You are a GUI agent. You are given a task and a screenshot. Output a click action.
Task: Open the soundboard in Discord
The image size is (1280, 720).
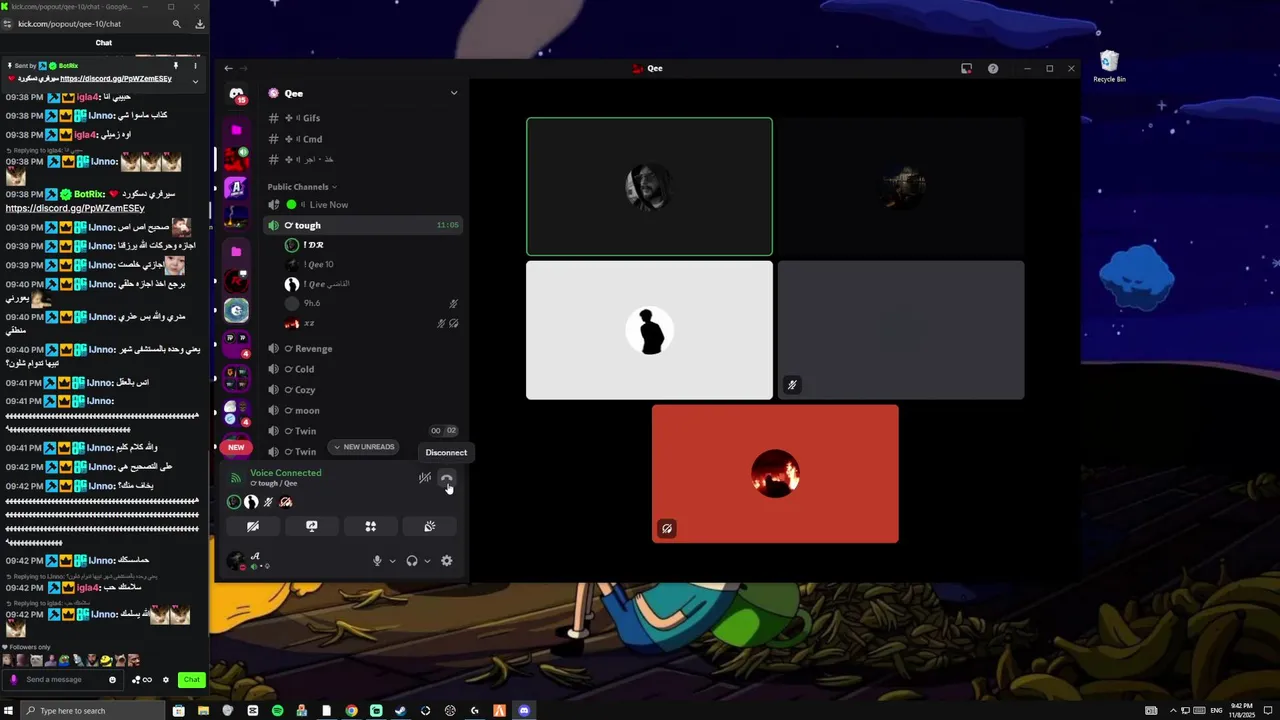(x=429, y=526)
